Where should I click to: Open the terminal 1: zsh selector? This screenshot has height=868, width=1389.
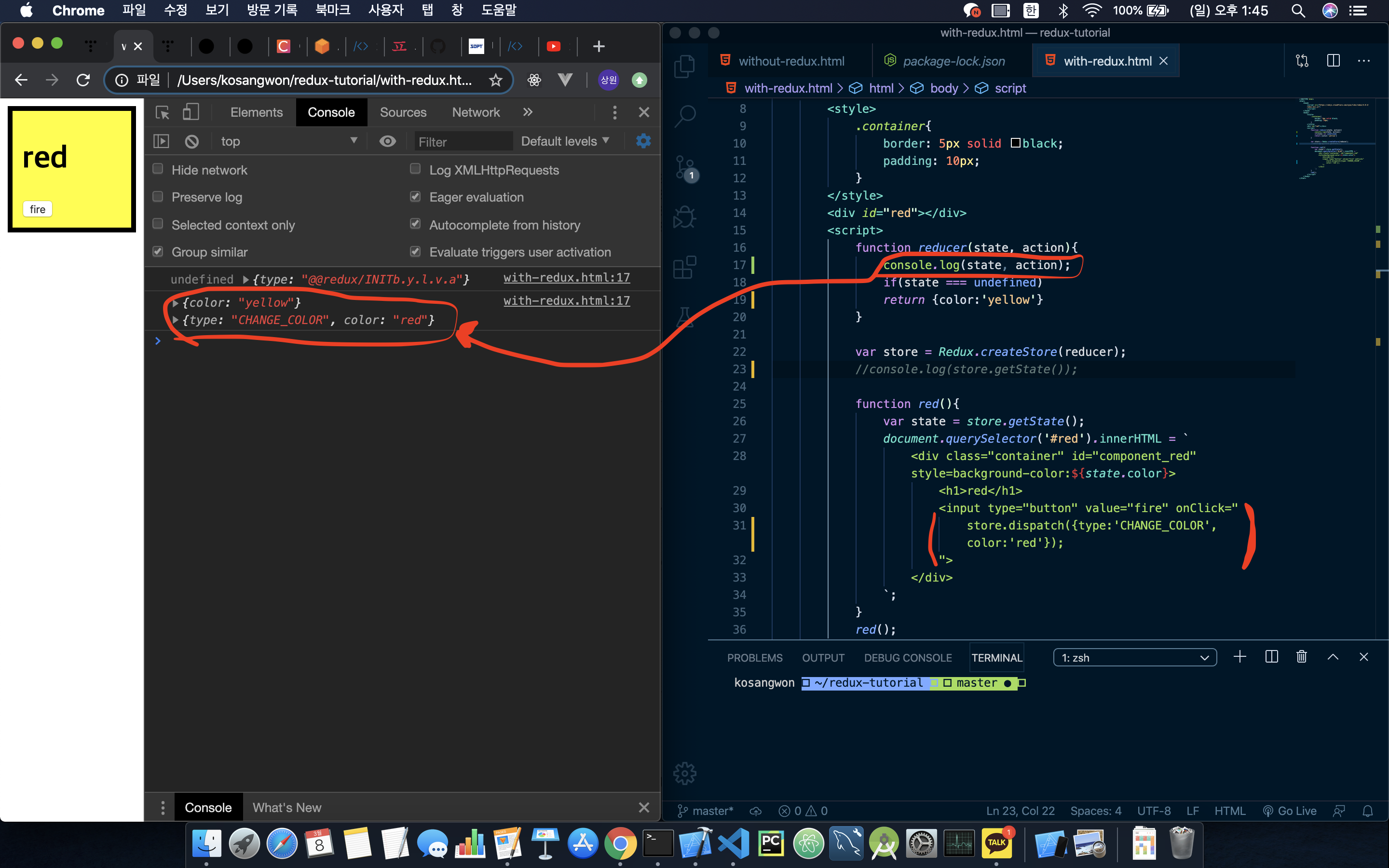pyautogui.click(x=1134, y=657)
